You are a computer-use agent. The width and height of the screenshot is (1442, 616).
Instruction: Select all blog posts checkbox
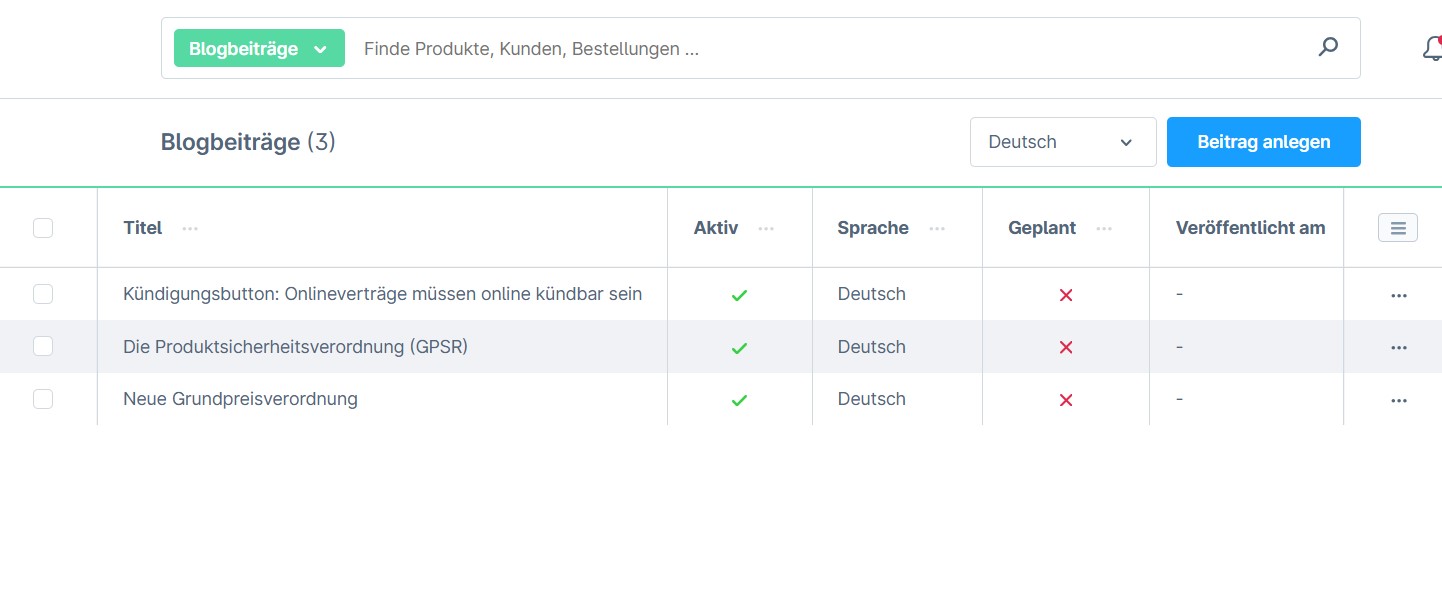coord(43,228)
